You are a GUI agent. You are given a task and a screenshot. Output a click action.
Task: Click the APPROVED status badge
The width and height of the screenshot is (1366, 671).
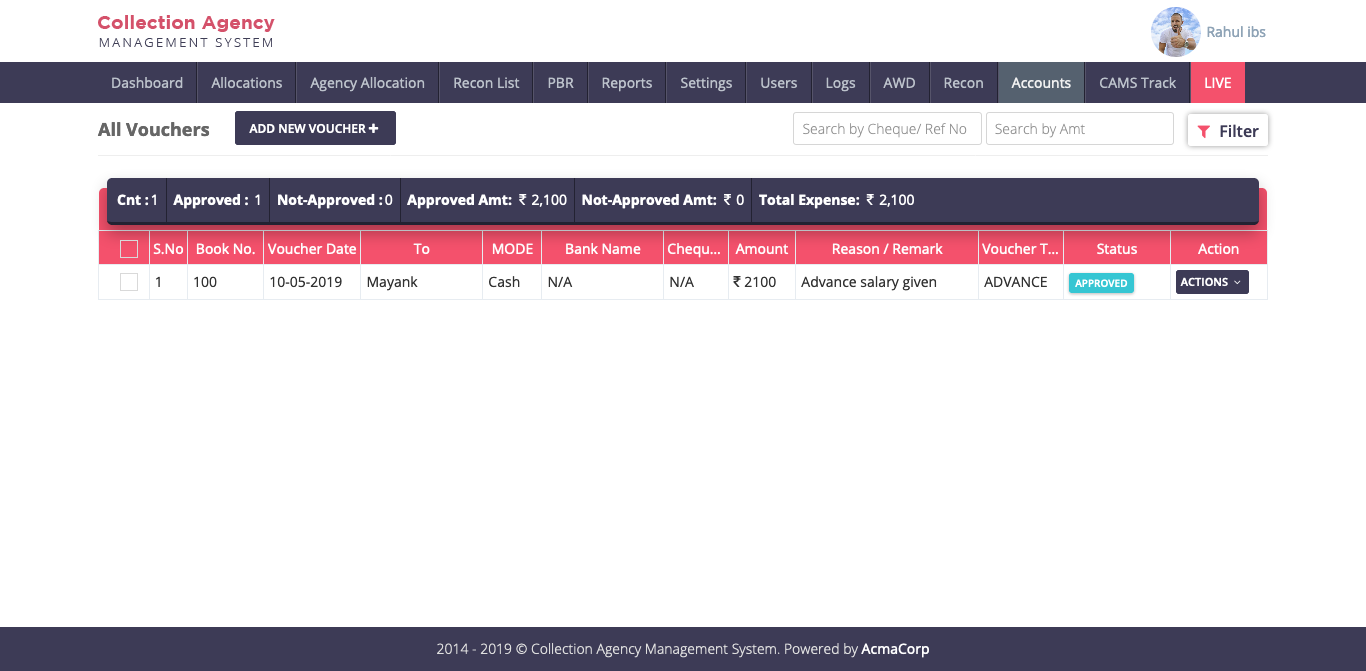point(1101,283)
